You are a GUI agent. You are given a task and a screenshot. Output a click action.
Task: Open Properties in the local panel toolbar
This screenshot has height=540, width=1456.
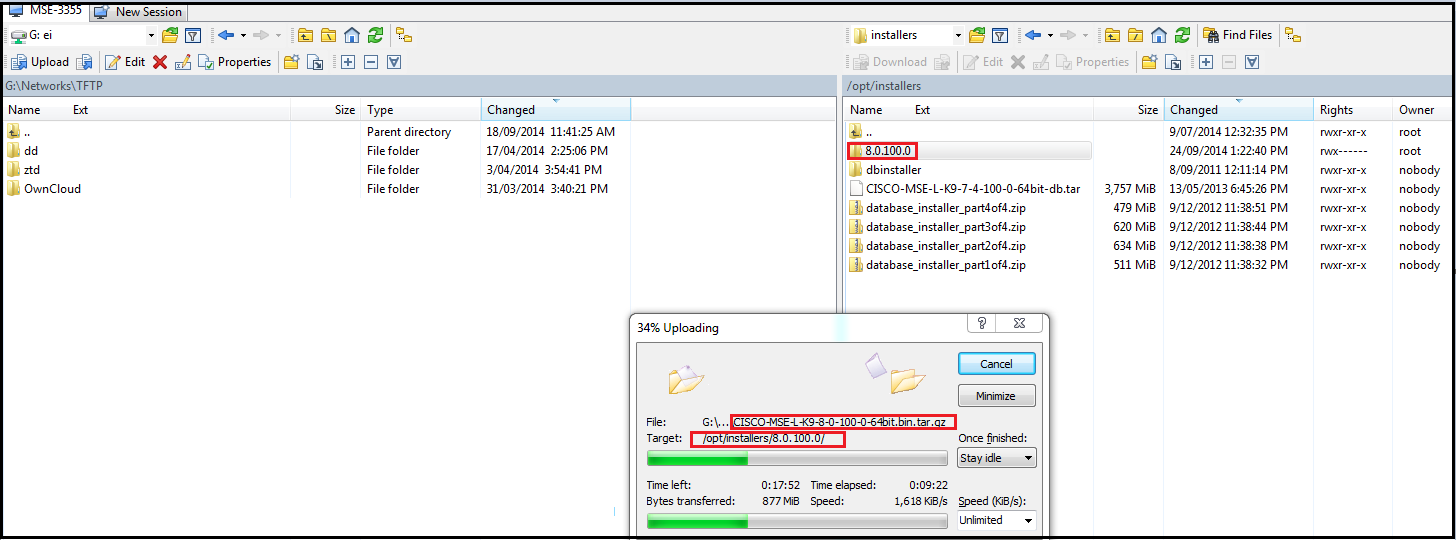coord(235,62)
